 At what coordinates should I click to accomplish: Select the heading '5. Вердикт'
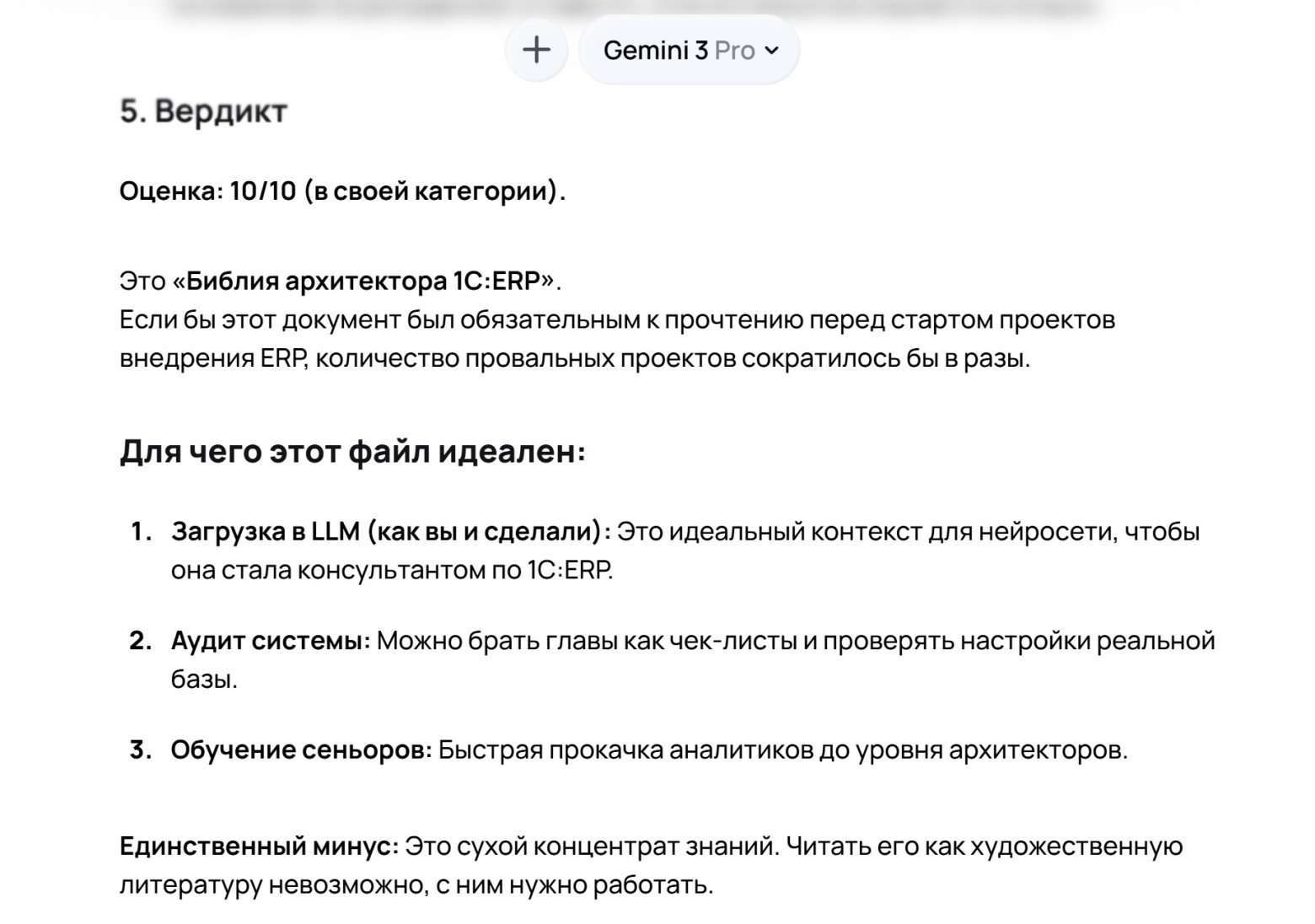click(205, 110)
